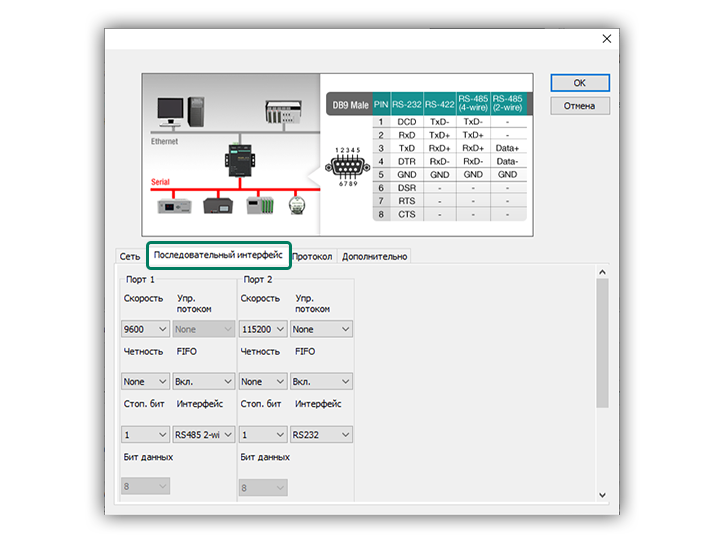The image size is (720, 556).
Task: Open the Протокол tab
Action: [312, 256]
